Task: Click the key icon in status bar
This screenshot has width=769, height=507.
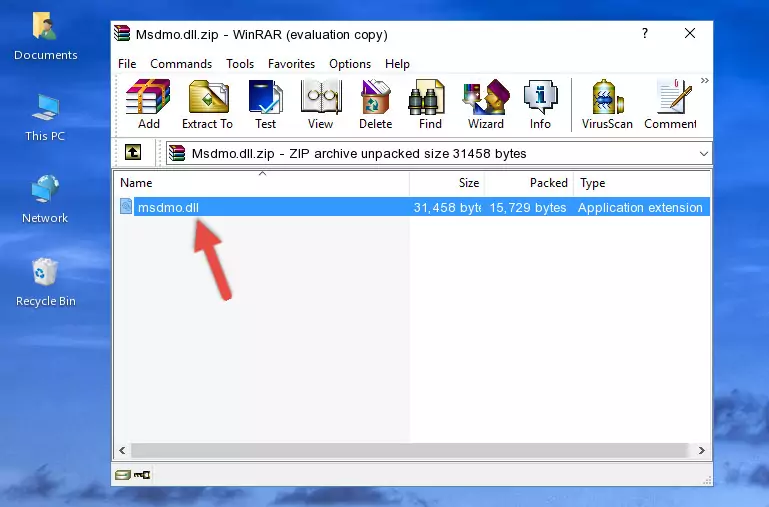Action: tap(142, 475)
